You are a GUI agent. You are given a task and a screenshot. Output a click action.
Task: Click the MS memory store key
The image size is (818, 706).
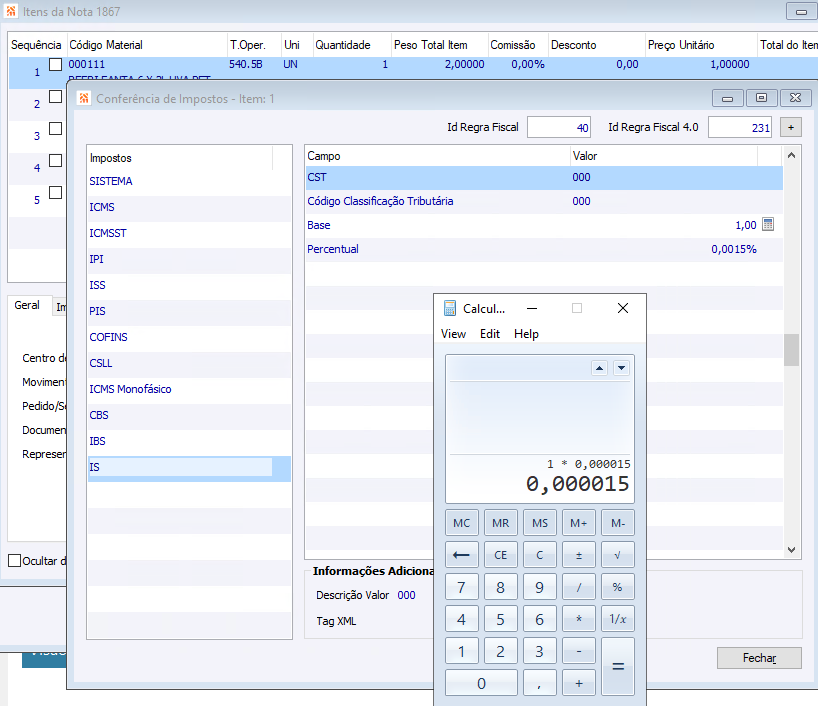pyautogui.click(x=539, y=523)
